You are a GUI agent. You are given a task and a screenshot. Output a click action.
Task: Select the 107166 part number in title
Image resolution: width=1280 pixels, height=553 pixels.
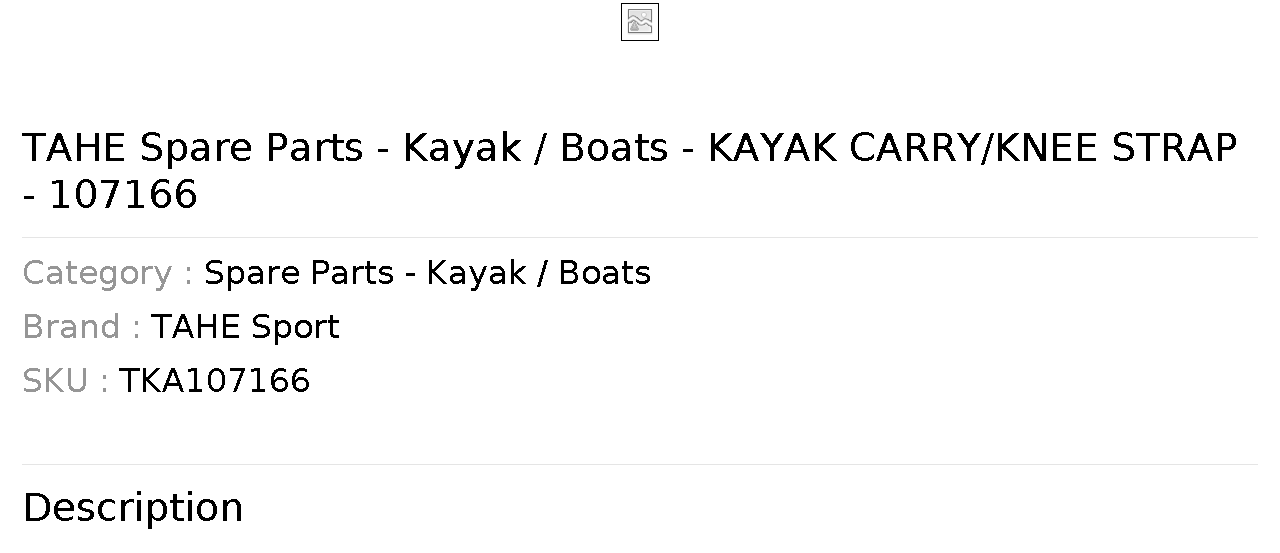tap(123, 194)
